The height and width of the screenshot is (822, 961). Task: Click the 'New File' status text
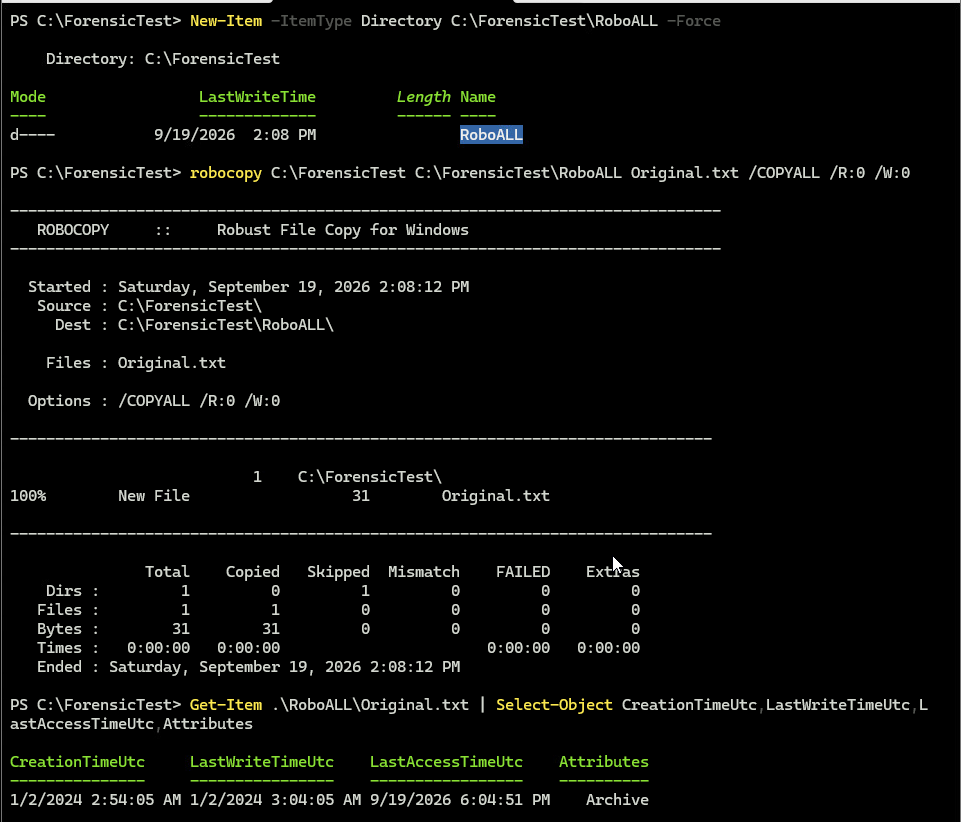click(154, 496)
